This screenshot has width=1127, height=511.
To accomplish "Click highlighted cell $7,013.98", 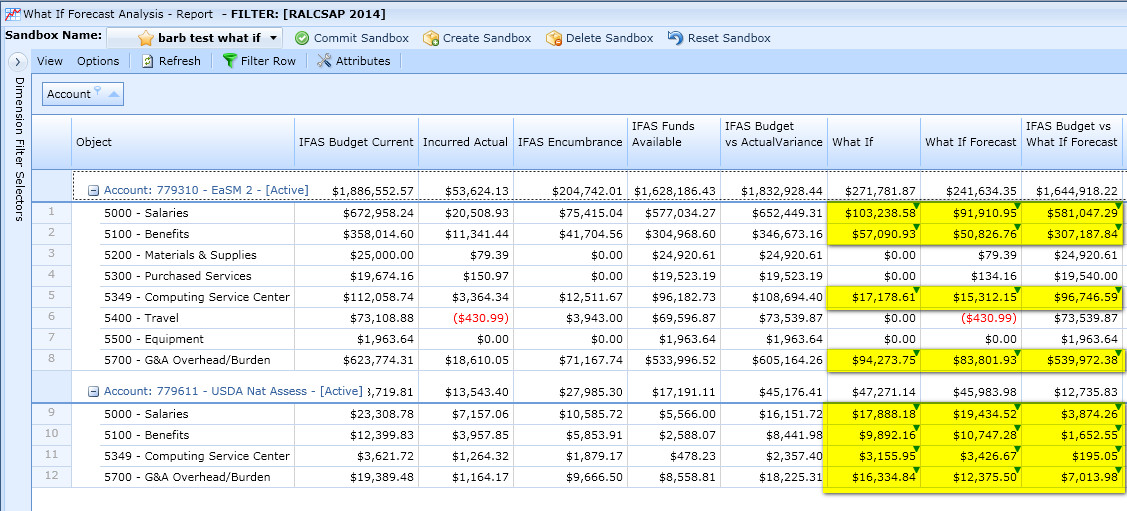I will (x=1074, y=477).
